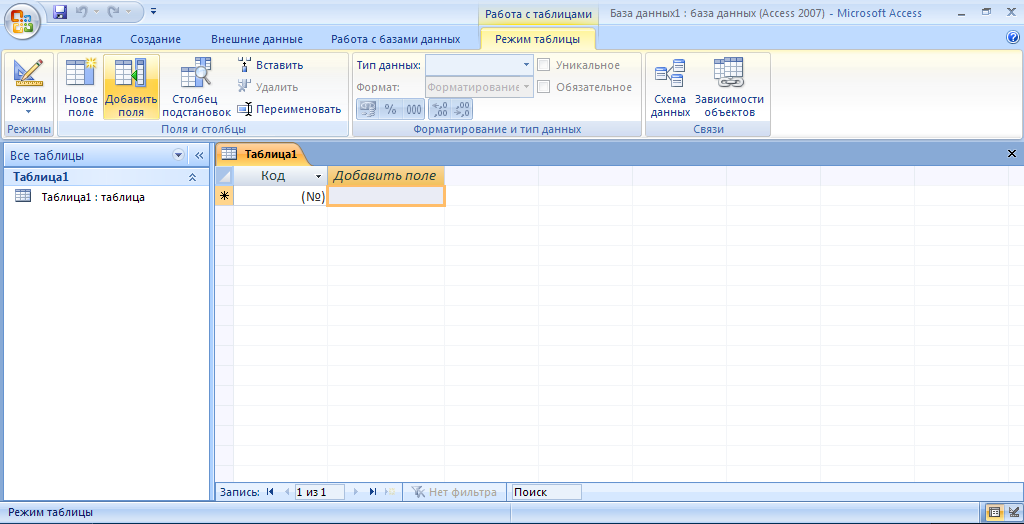Open Схема данных relationships
This screenshot has height=524, width=1024.
tap(670, 87)
